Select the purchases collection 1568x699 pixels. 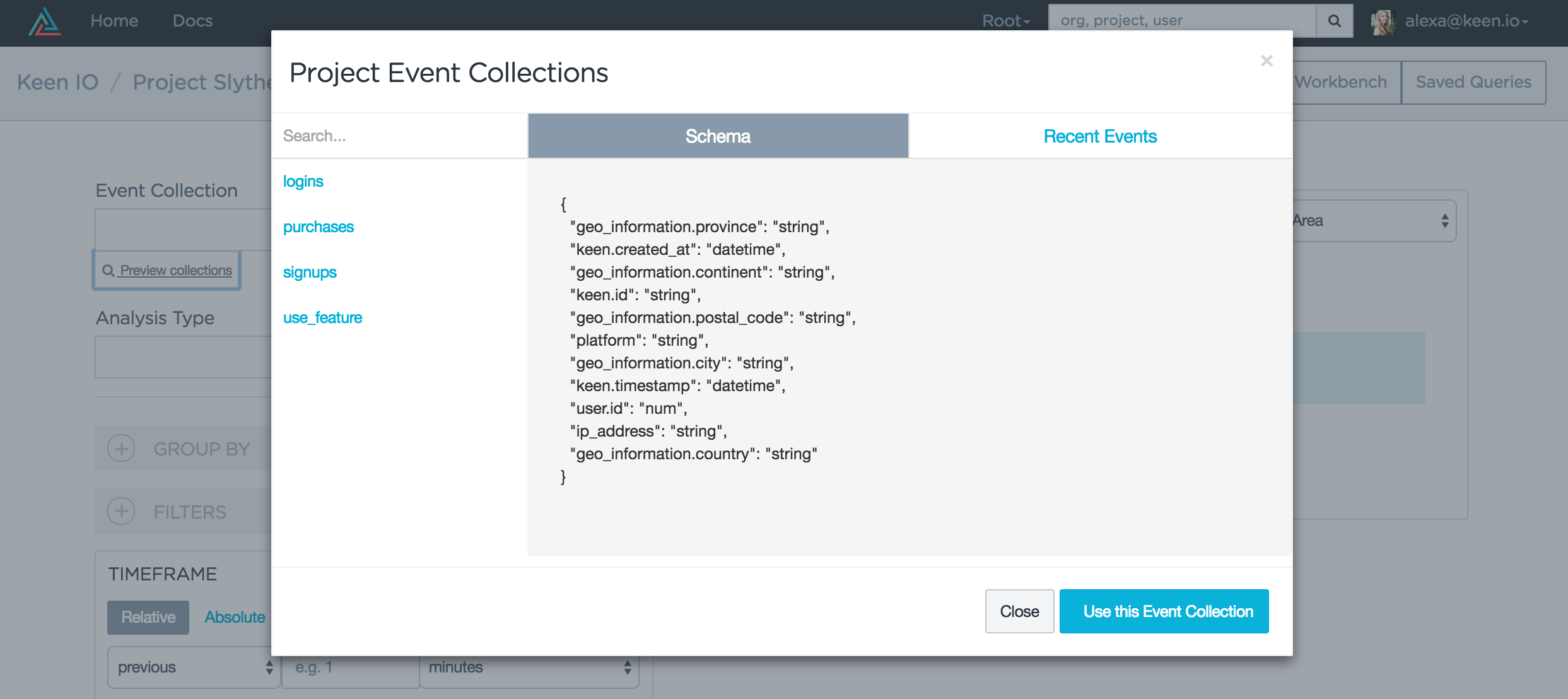(x=319, y=226)
